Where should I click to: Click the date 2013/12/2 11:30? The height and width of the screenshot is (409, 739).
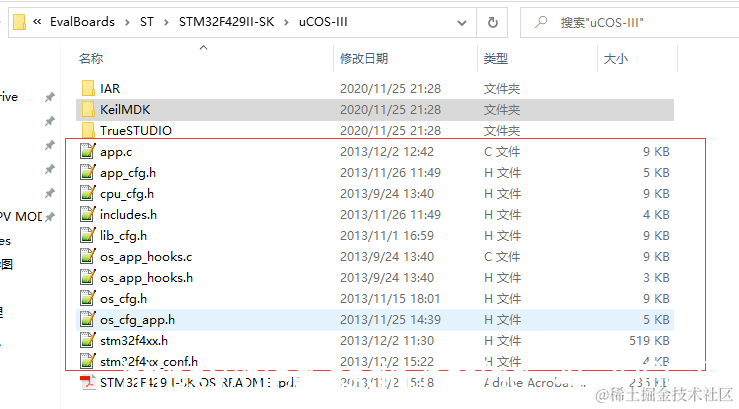click(387, 341)
